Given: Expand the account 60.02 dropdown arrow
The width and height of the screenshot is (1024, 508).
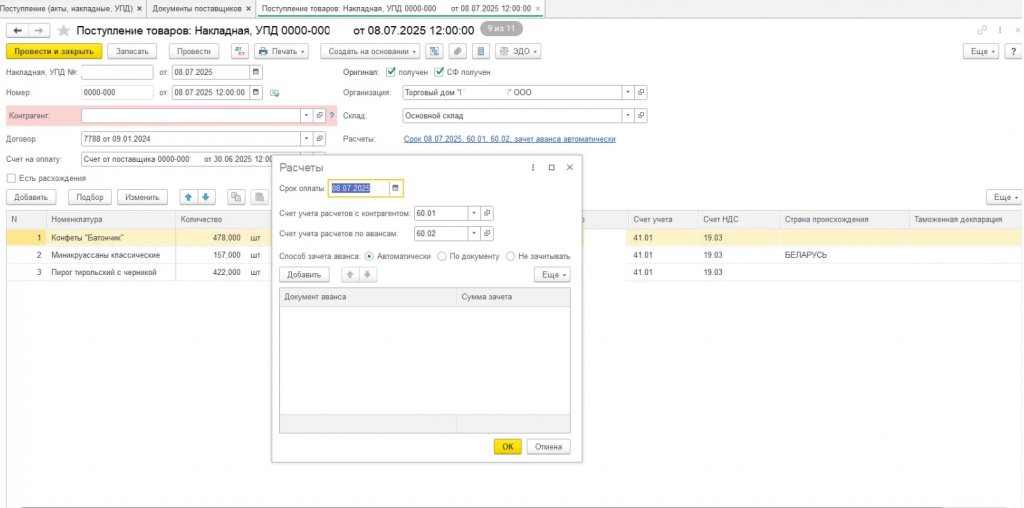Looking at the screenshot, I should coord(473,234).
